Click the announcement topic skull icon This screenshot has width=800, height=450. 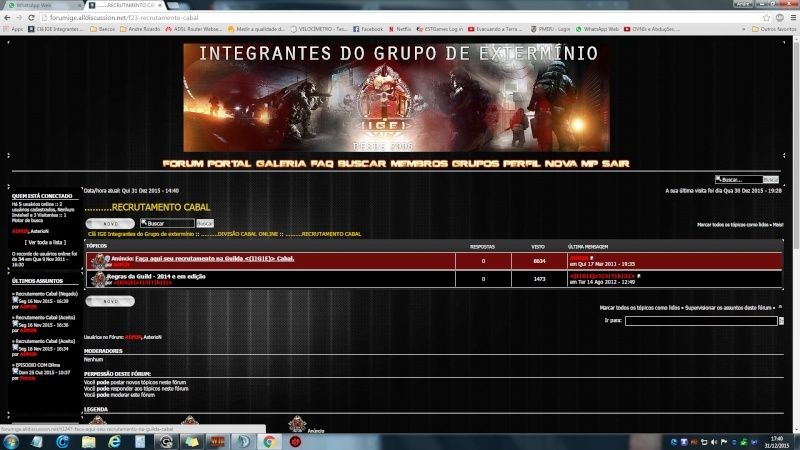pos(99,261)
